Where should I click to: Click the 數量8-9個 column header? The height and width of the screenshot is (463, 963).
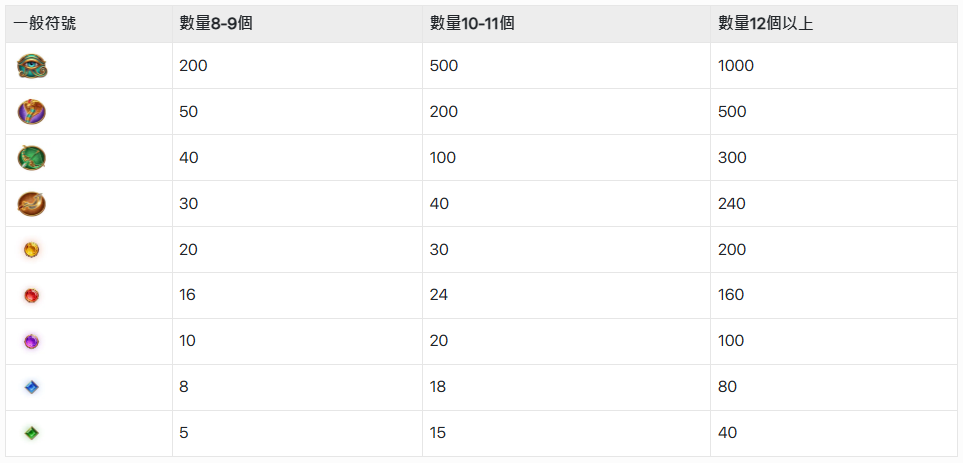click(215, 23)
